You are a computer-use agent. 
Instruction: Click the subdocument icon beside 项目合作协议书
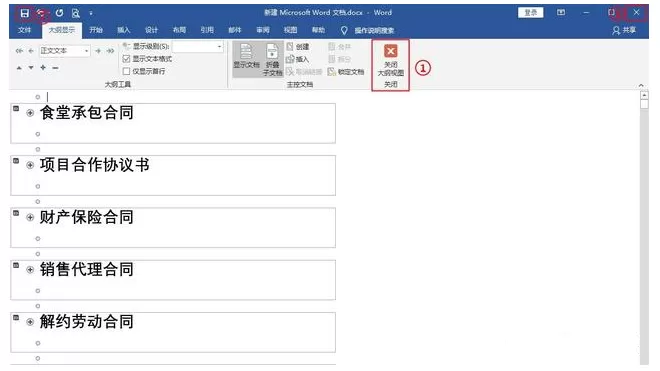[16, 161]
